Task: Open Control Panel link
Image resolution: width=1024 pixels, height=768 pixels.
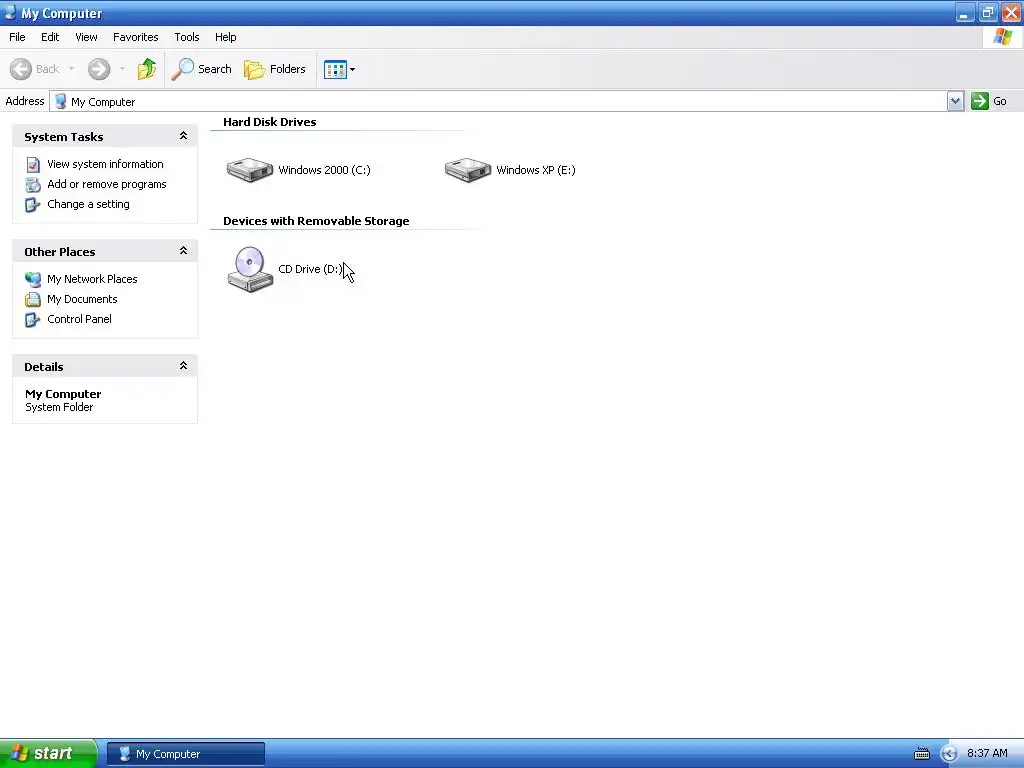Action: 79,319
